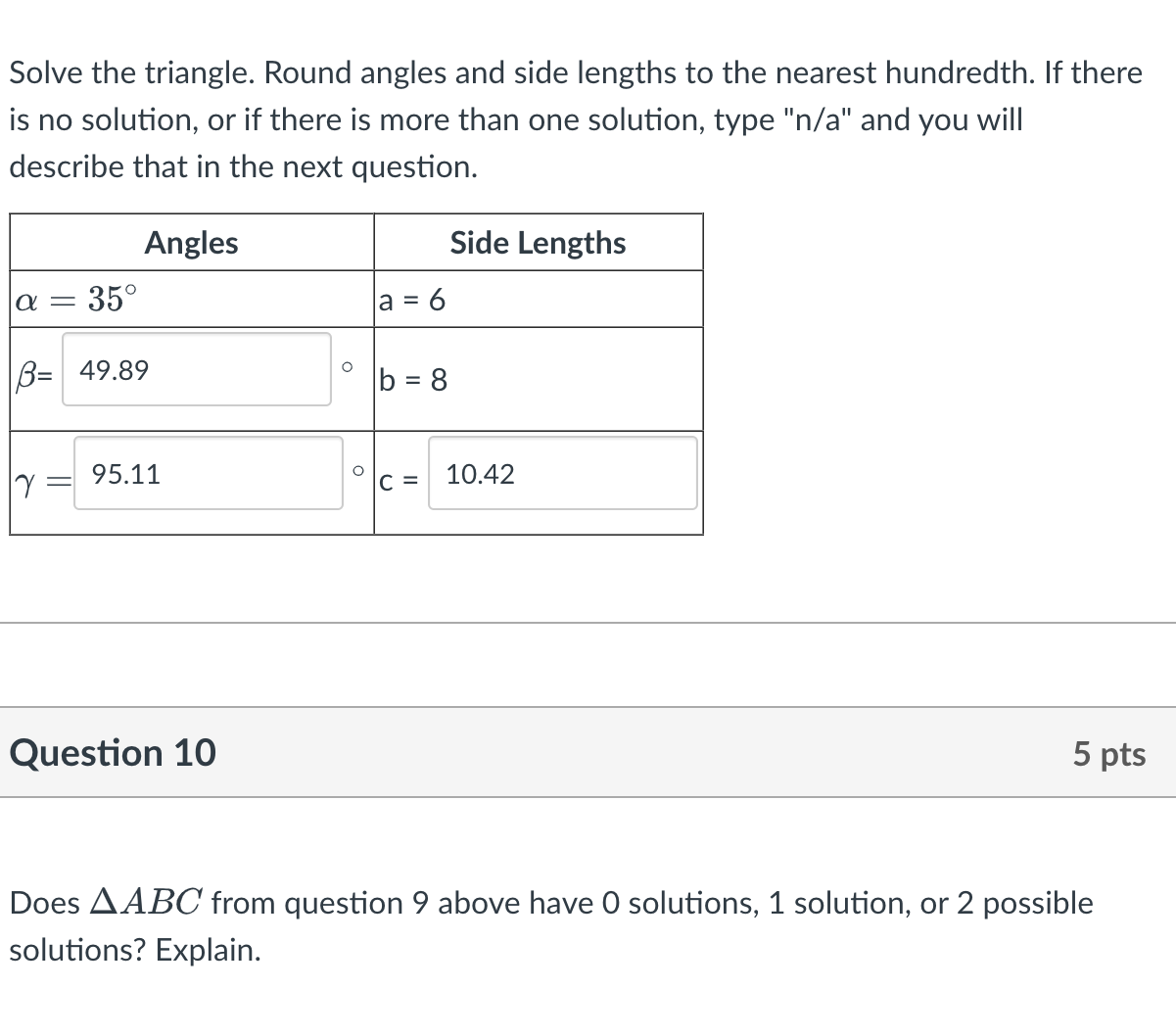This screenshot has width=1176, height=1036.
Task: Select the Angles column header
Action: [x=191, y=242]
